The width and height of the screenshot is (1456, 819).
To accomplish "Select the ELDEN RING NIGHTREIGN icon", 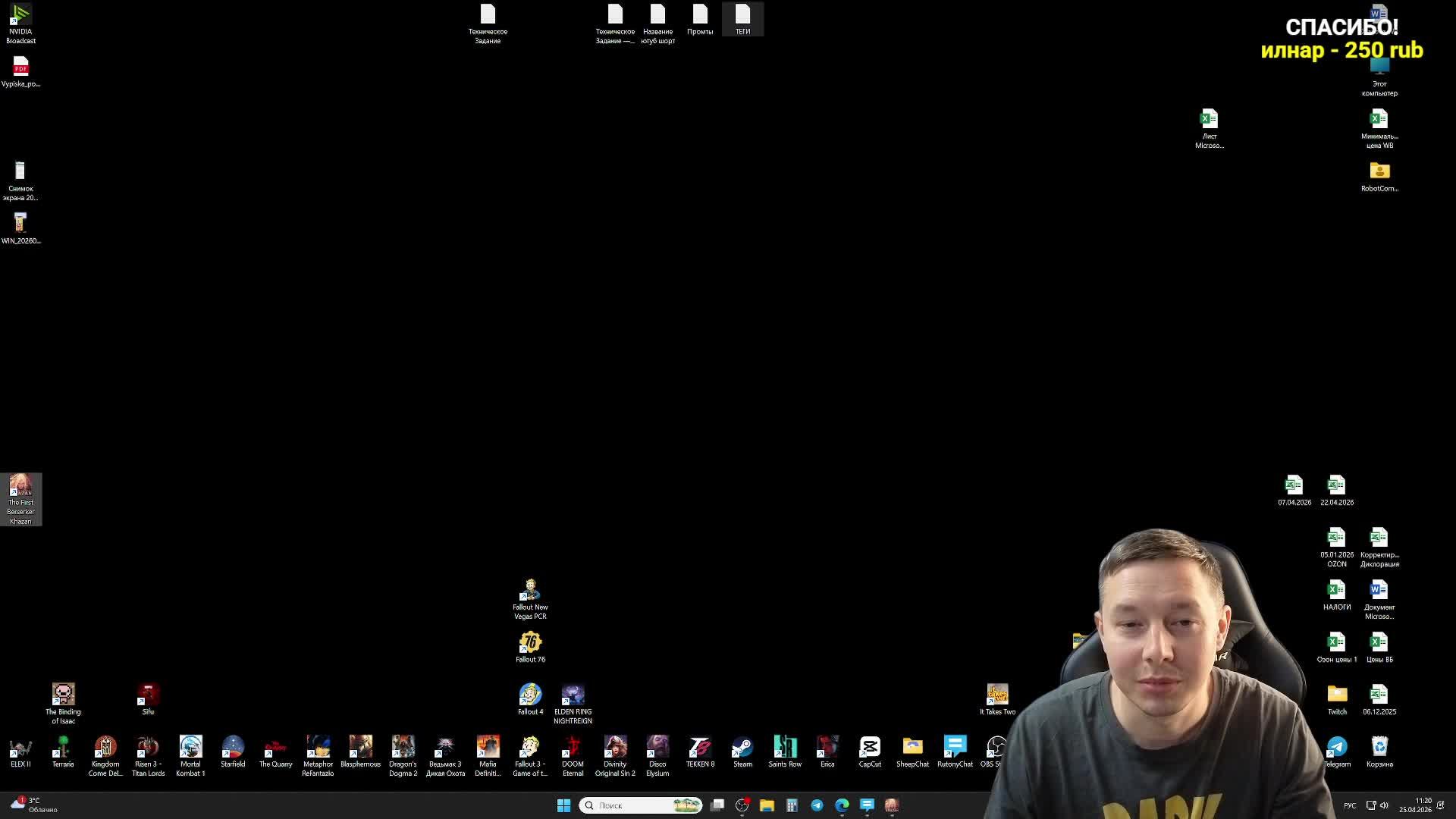I will (573, 696).
